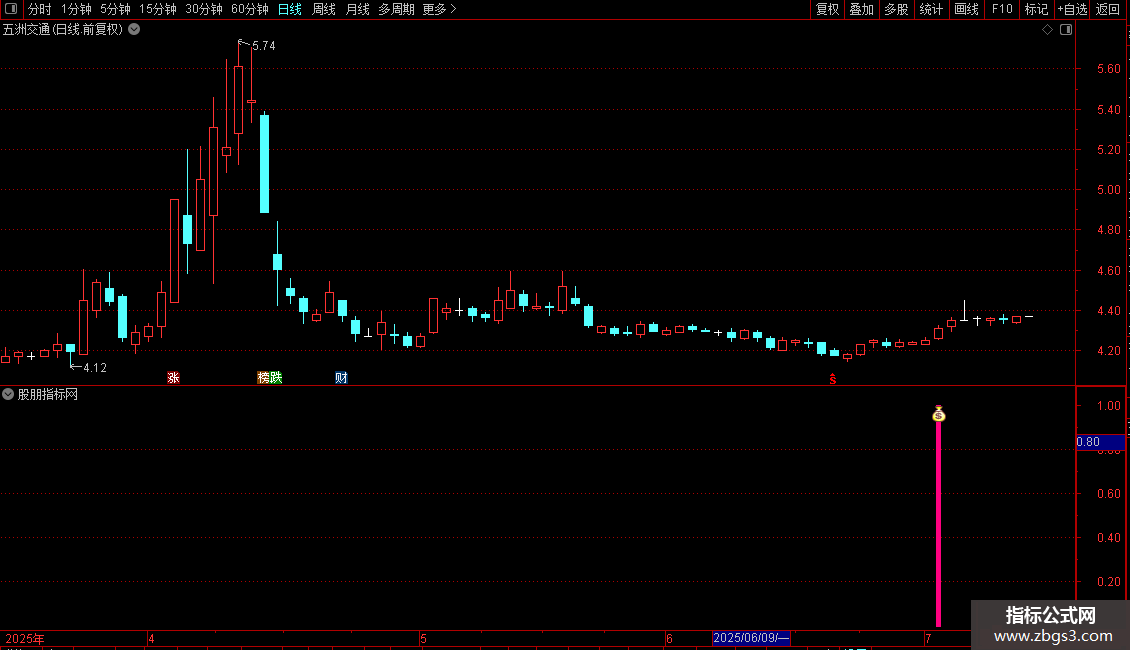Switch to the 分时 intraday chart
This screenshot has width=1130, height=650.
(x=40, y=9)
